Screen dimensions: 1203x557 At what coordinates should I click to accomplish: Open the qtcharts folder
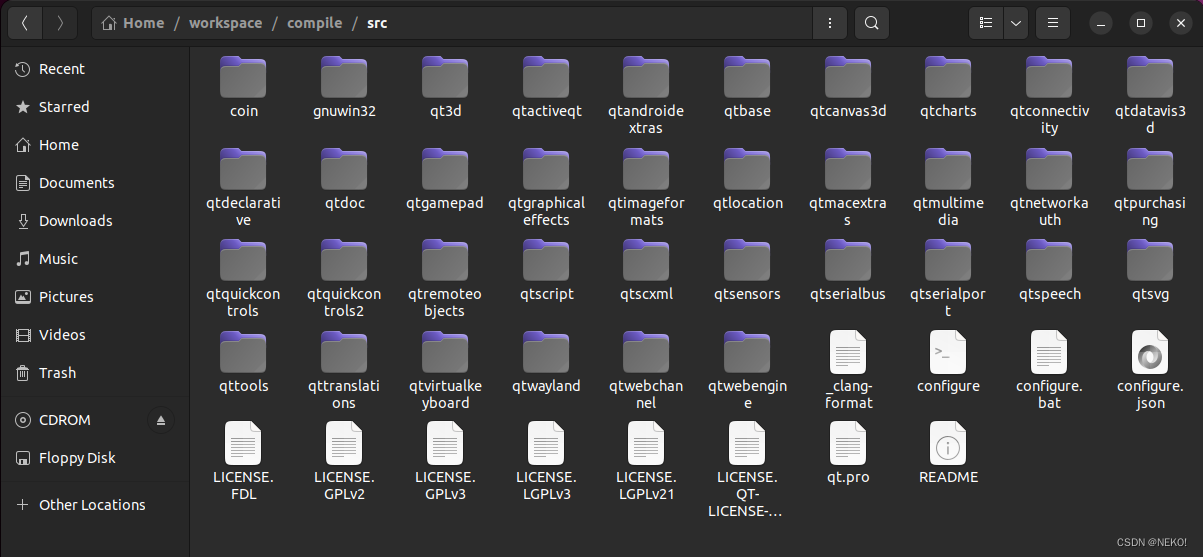[x=949, y=87]
